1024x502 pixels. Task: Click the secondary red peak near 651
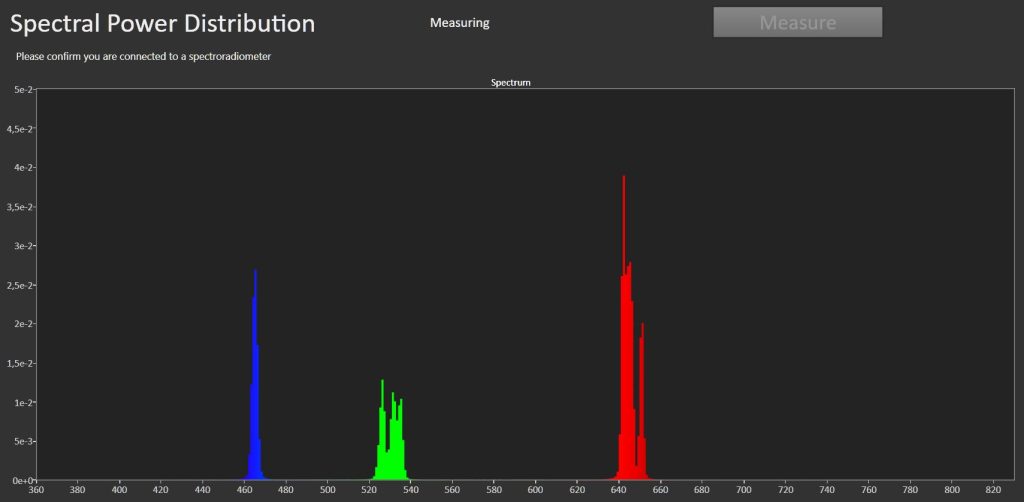643,401
